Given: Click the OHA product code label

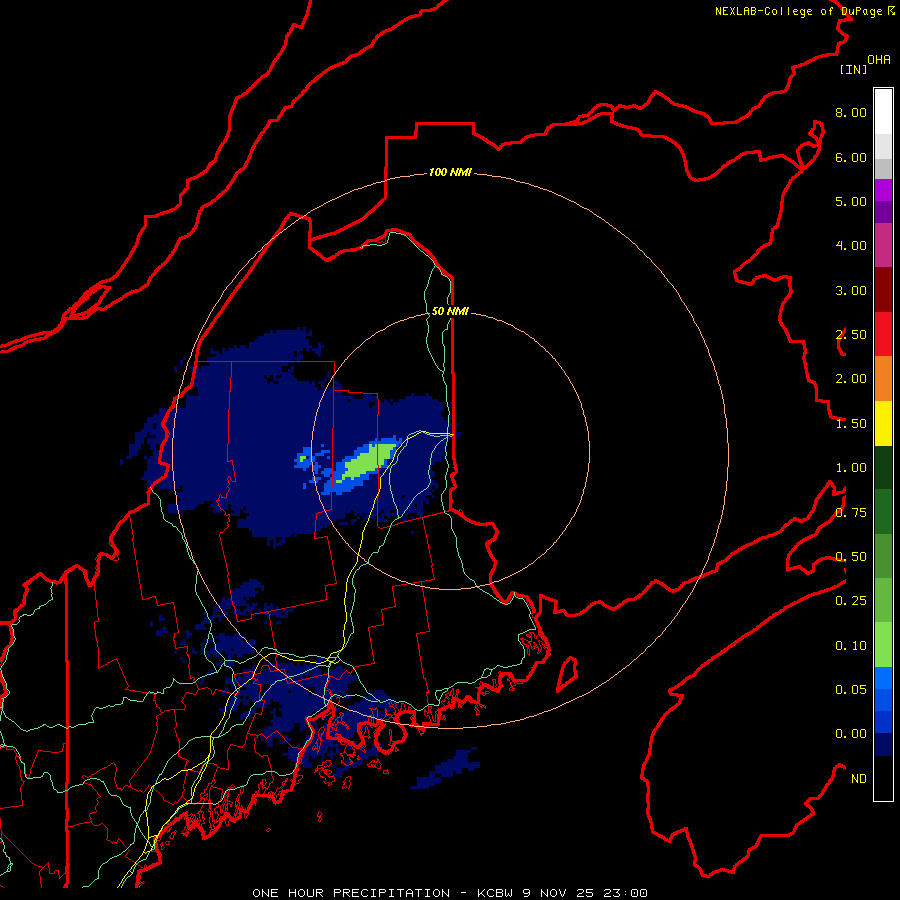Looking at the screenshot, I should pos(879,59).
